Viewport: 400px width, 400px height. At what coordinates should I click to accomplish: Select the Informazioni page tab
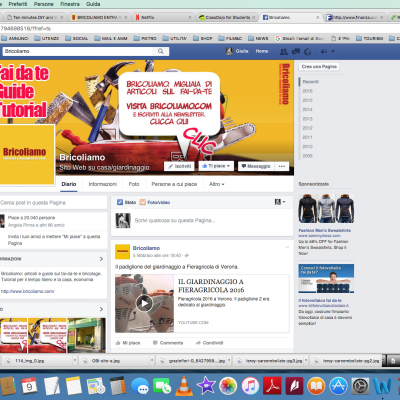click(103, 184)
